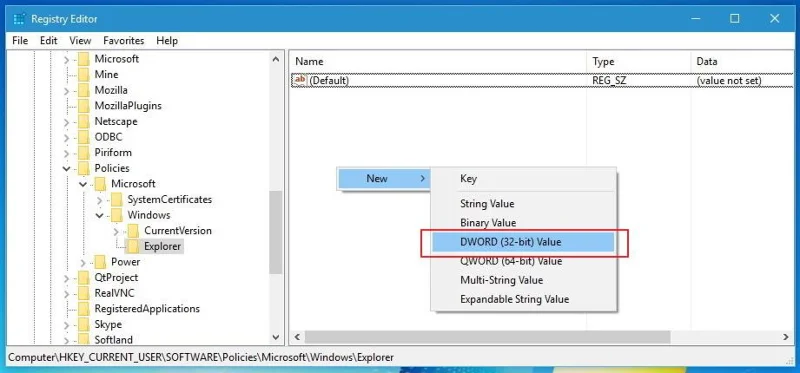800x373 pixels.
Task: Click the REG_SZ type cell
Action: point(609,81)
